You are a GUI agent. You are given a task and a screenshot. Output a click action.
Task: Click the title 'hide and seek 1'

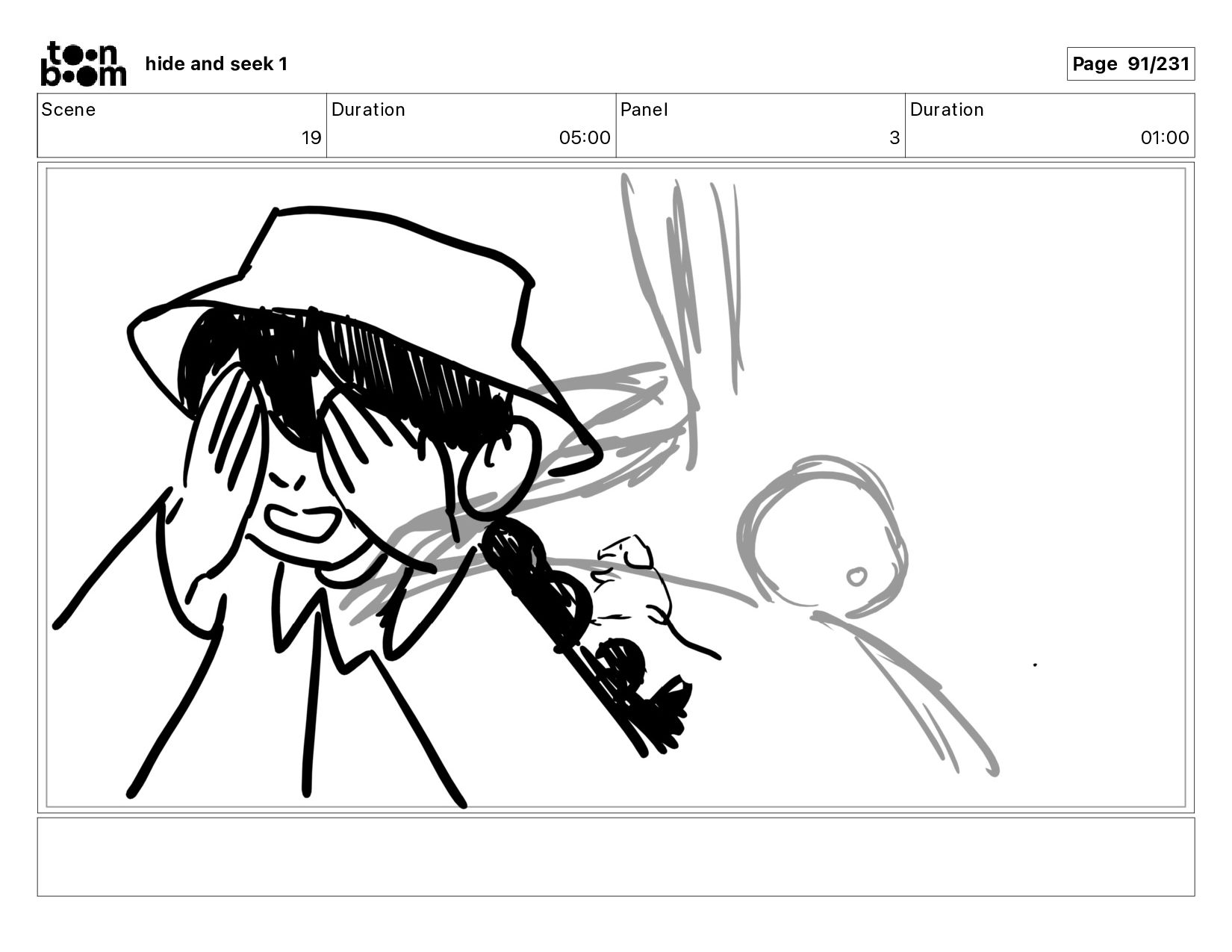coord(216,64)
